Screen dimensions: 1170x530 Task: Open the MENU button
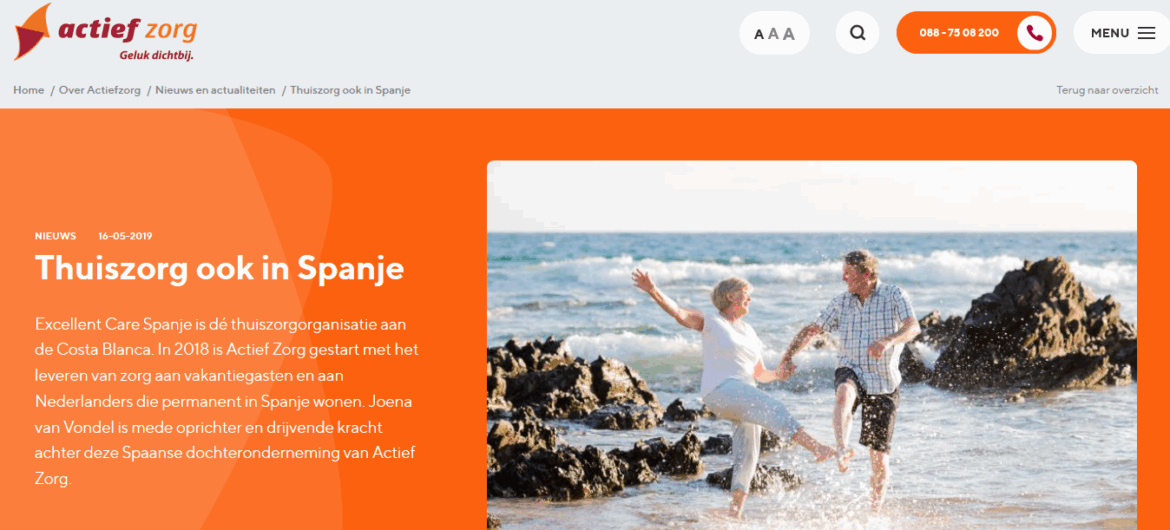(1121, 33)
